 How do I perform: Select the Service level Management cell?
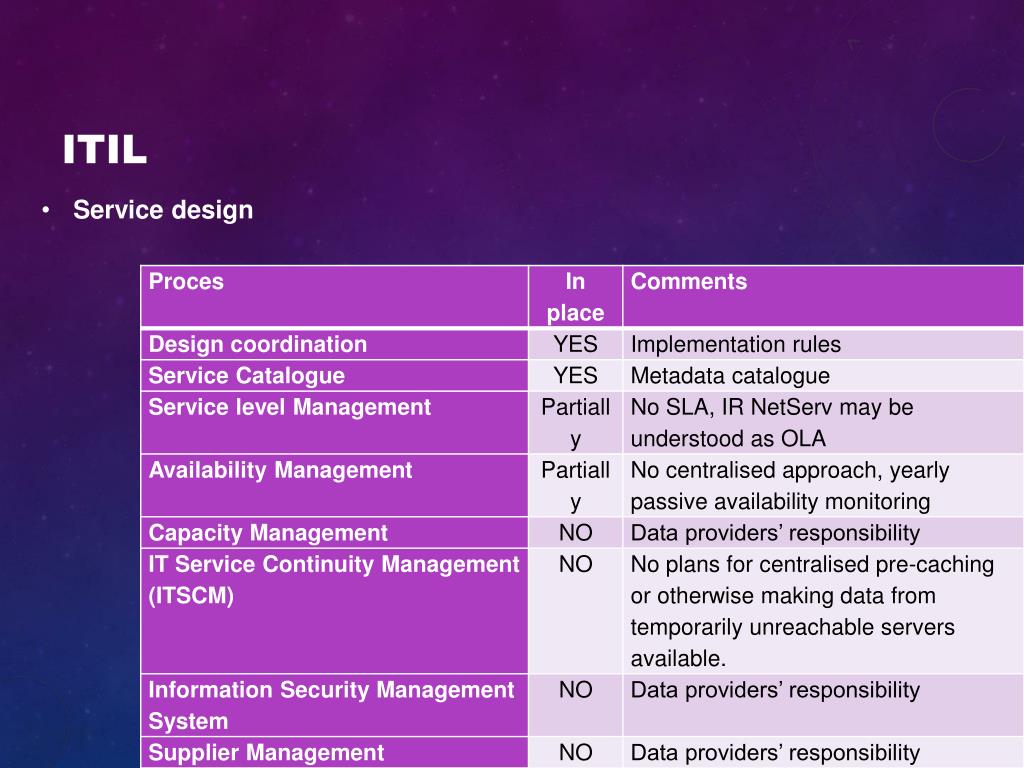(x=334, y=423)
